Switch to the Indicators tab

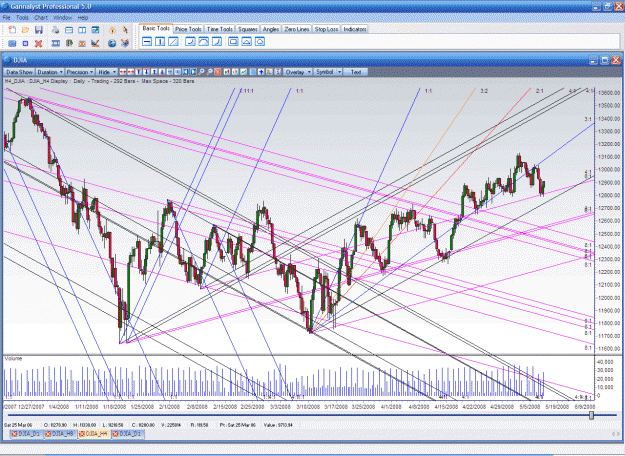coord(355,29)
